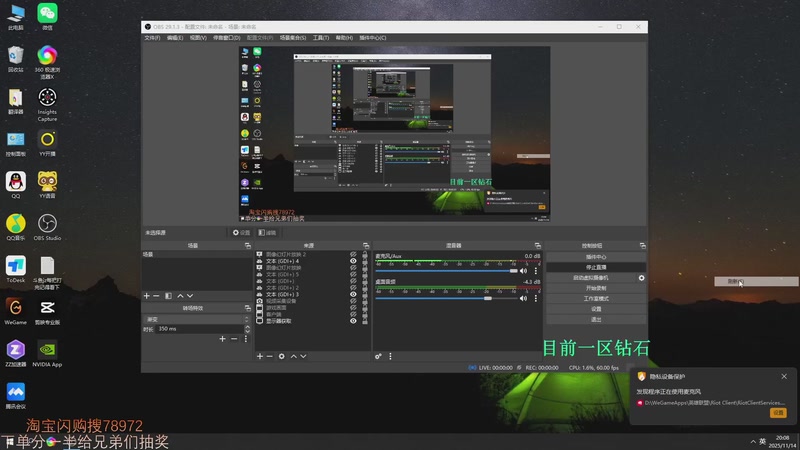This screenshot has width=800, height=450.
Task: Close the 隐私设备保护 notification popup
Action: (x=784, y=377)
